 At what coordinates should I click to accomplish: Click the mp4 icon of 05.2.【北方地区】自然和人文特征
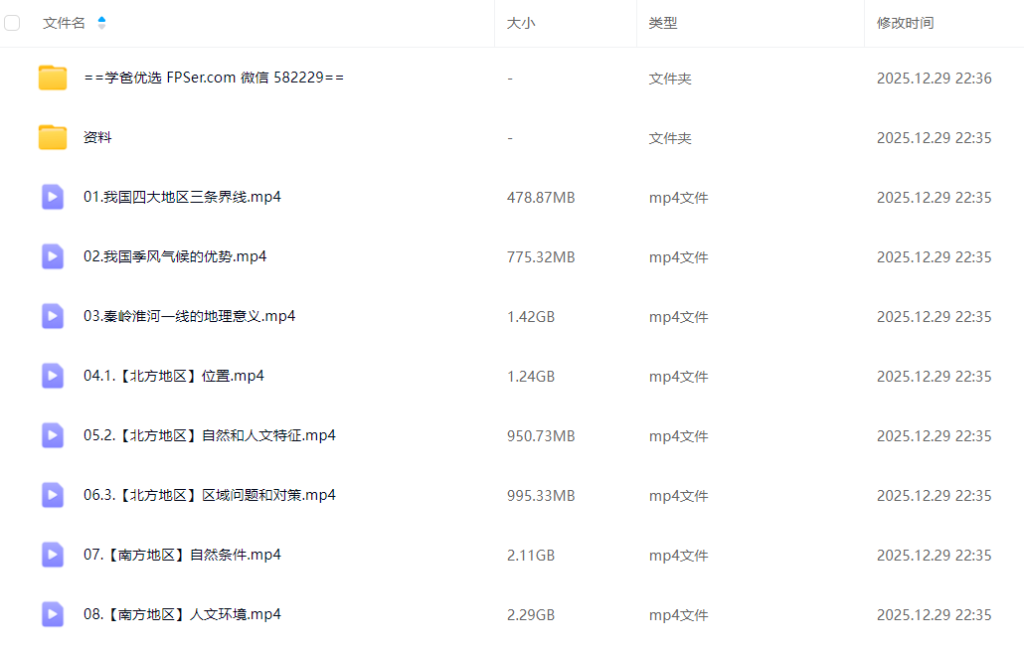52,435
